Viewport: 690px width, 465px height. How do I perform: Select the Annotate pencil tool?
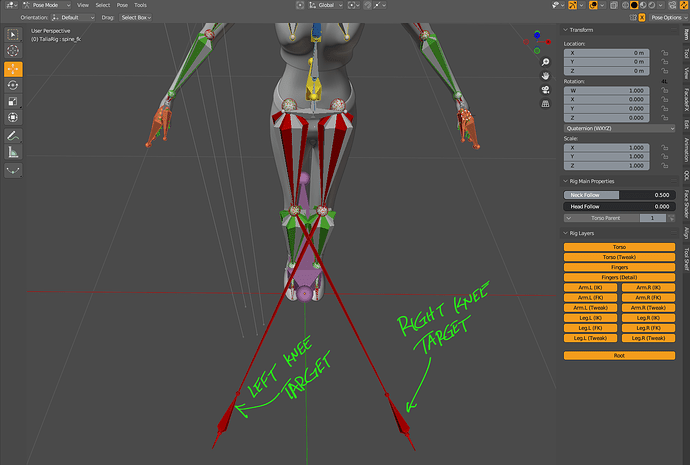pyautogui.click(x=13, y=135)
